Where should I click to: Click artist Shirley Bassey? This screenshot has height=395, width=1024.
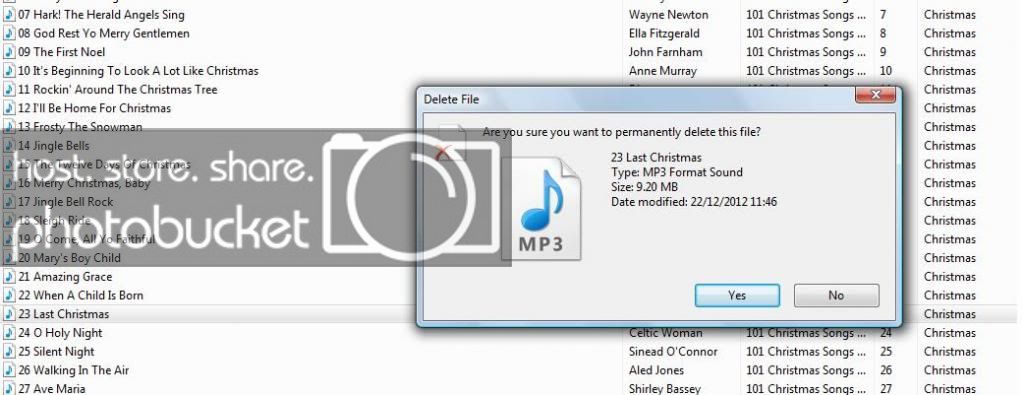[x=665, y=388]
